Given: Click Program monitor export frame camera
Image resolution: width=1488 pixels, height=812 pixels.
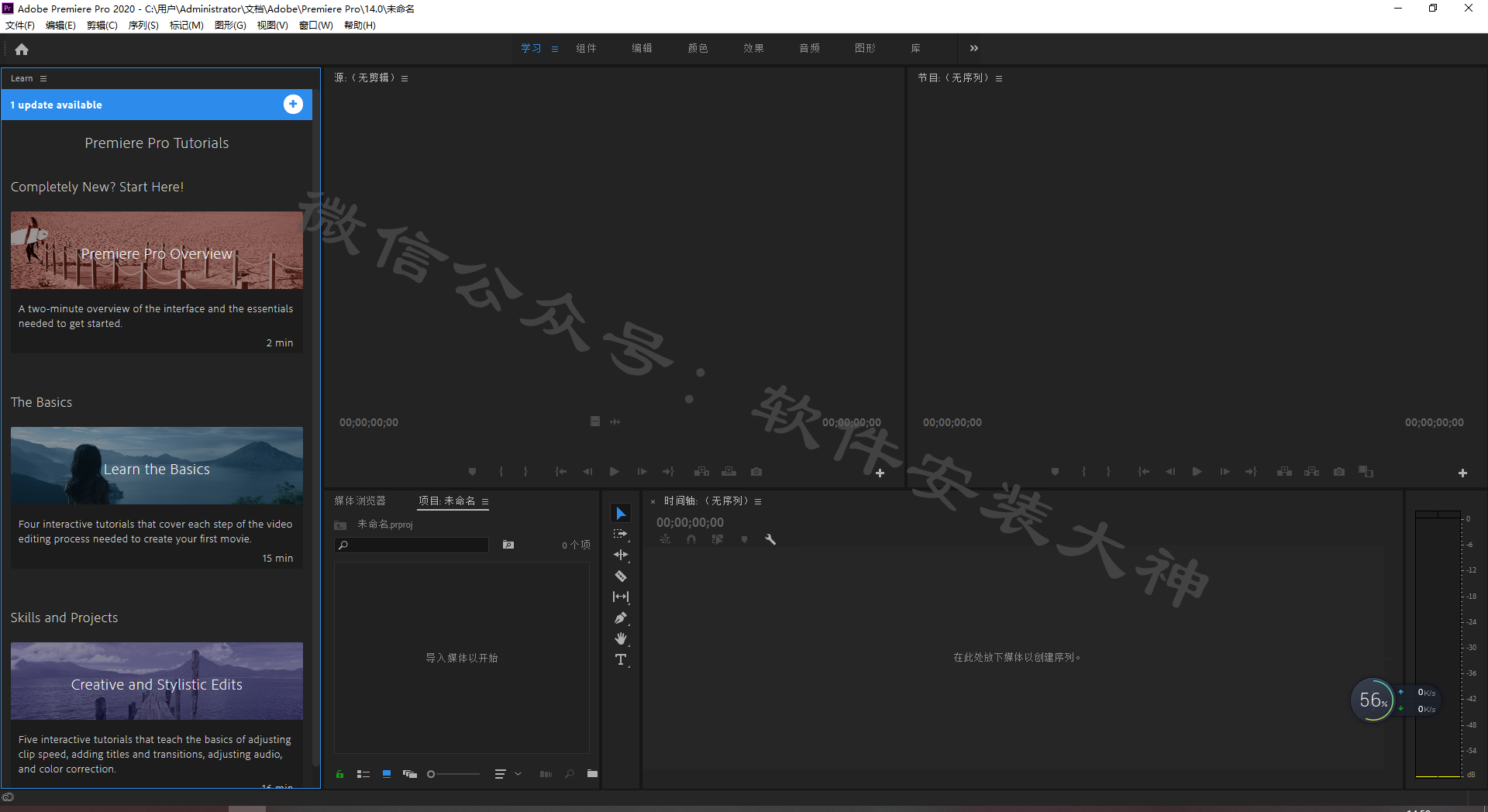Looking at the screenshot, I should tap(1339, 472).
